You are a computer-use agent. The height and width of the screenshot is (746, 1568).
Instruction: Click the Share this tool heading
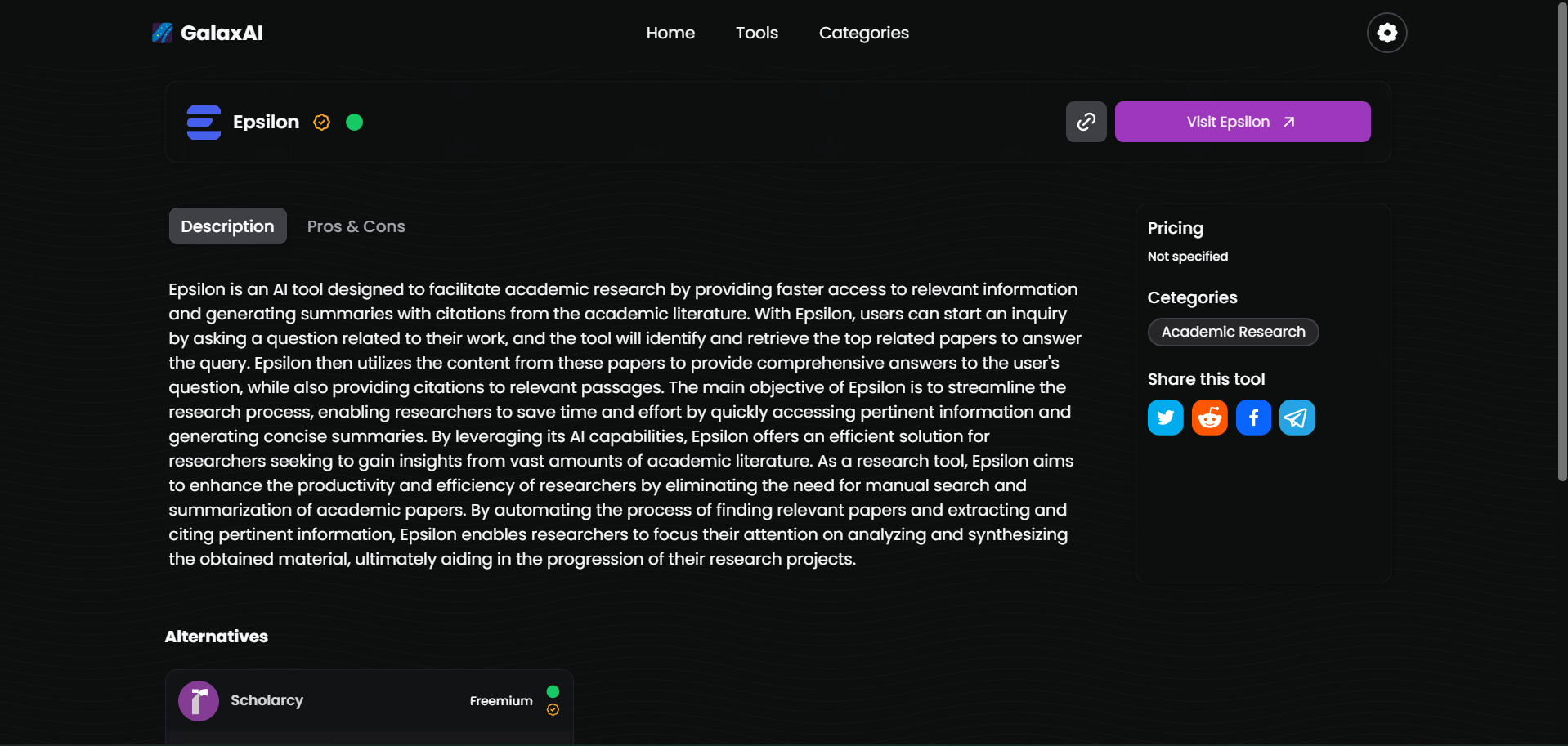1205,379
